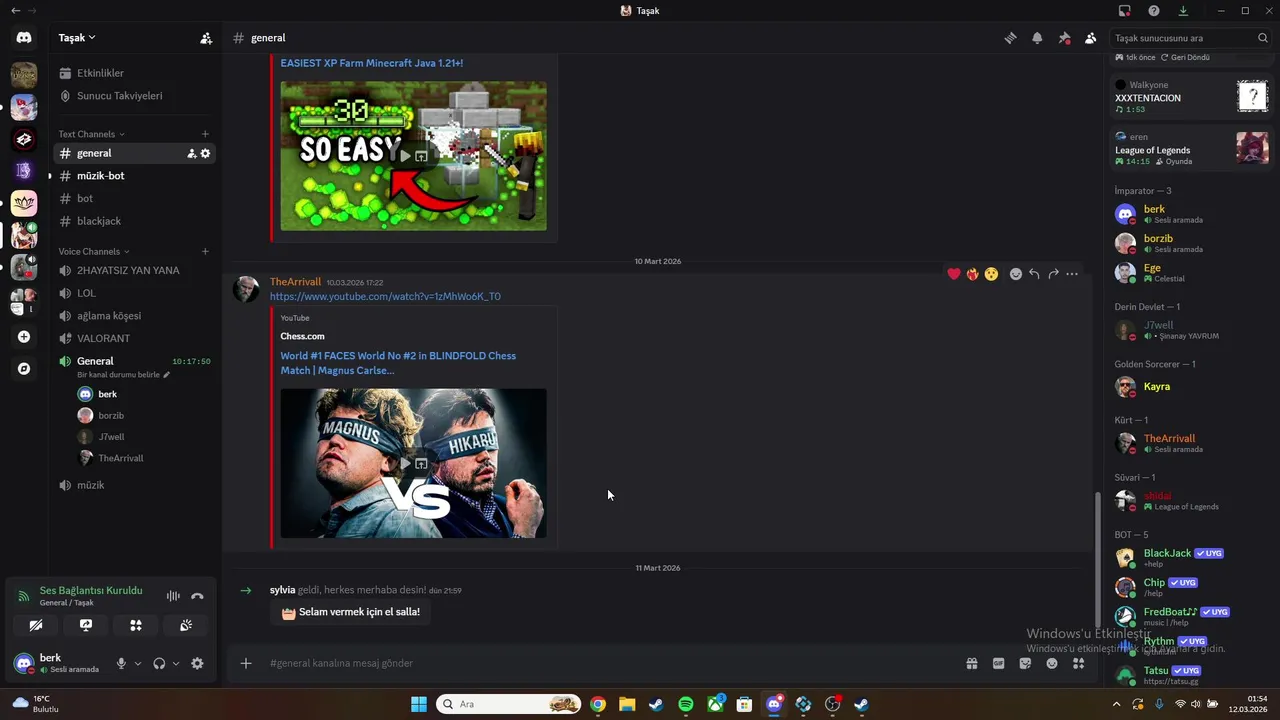Create a channel in Voice Channels
This screenshot has height=720, width=1280.
[205, 252]
